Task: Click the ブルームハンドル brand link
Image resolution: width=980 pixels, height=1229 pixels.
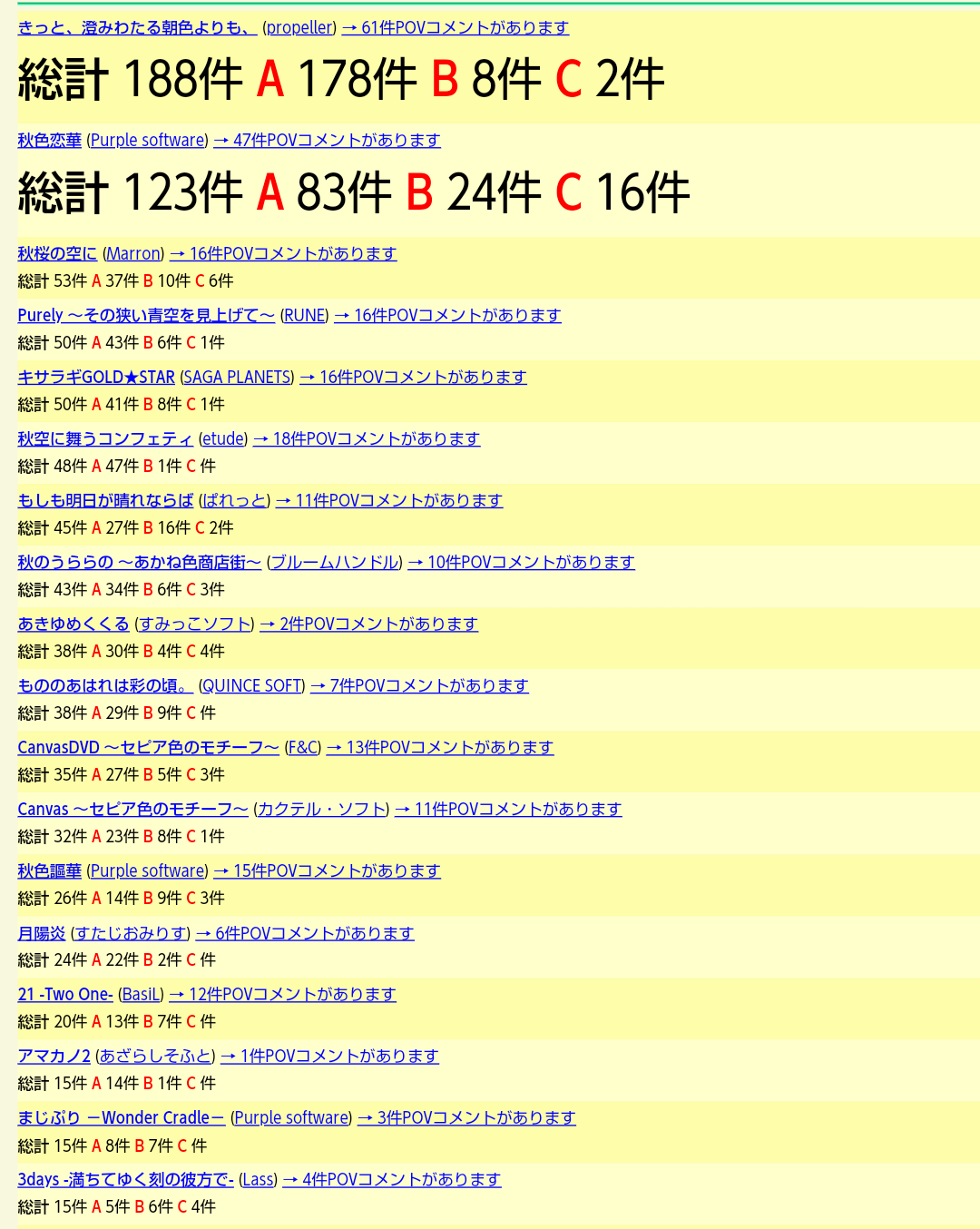Action: [x=334, y=563]
